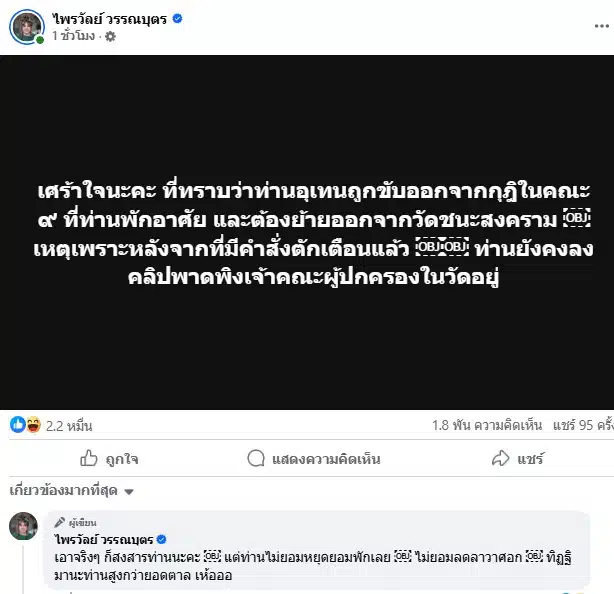View the 1.8 พัน ความคิดเห็น comments count
The width and height of the screenshot is (614, 594).
click(x=487, y=425)
